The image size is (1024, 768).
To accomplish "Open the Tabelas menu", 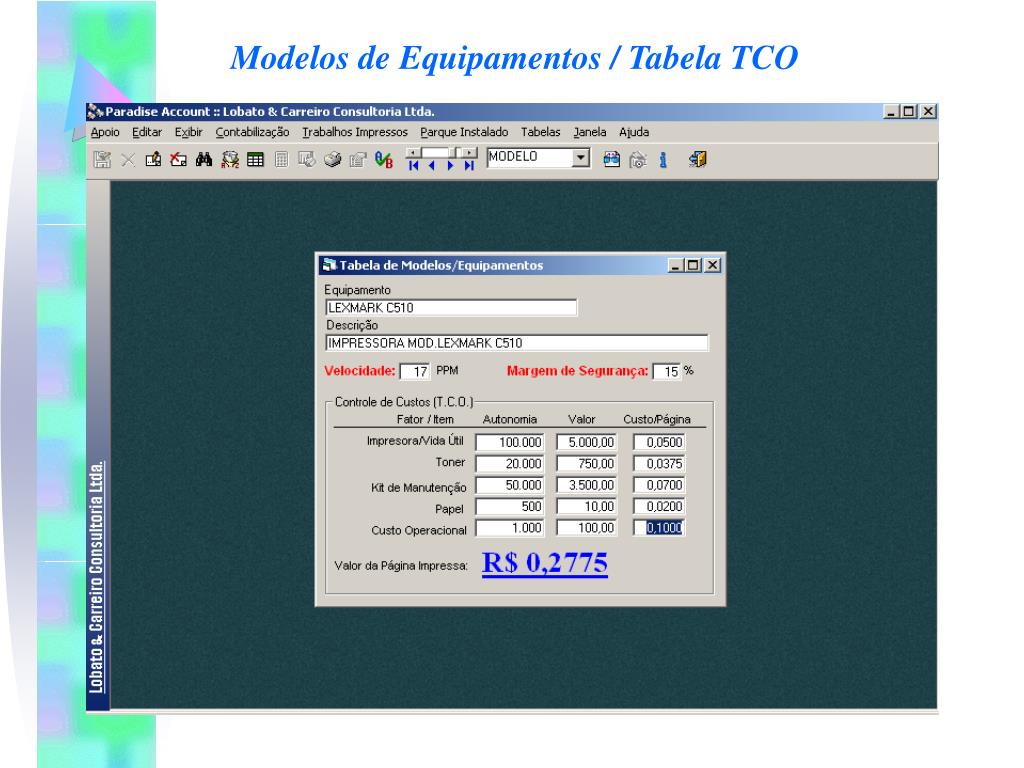I will [541, 132].
